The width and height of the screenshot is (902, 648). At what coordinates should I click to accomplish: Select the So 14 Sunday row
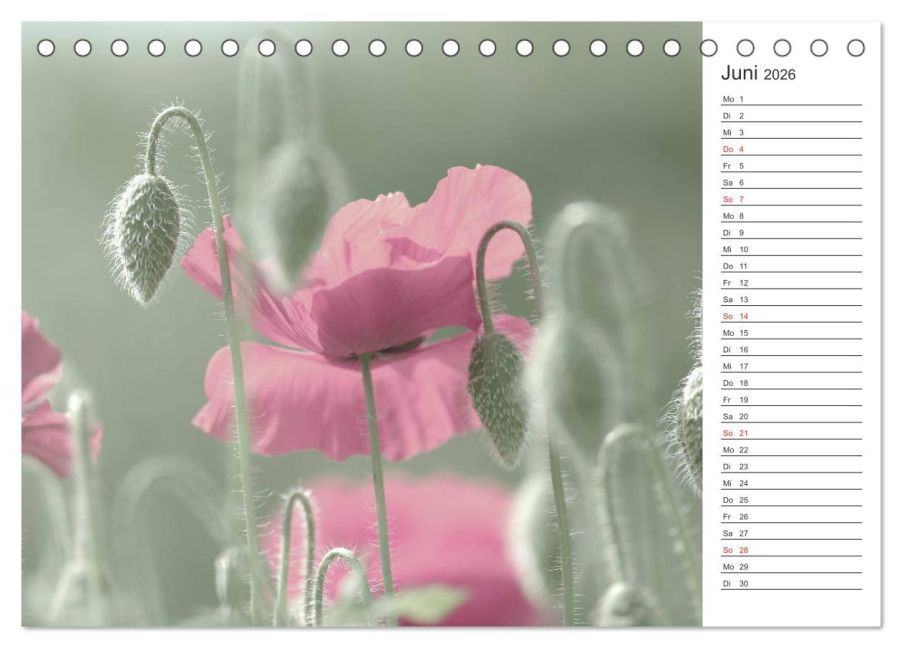(792, 316)
